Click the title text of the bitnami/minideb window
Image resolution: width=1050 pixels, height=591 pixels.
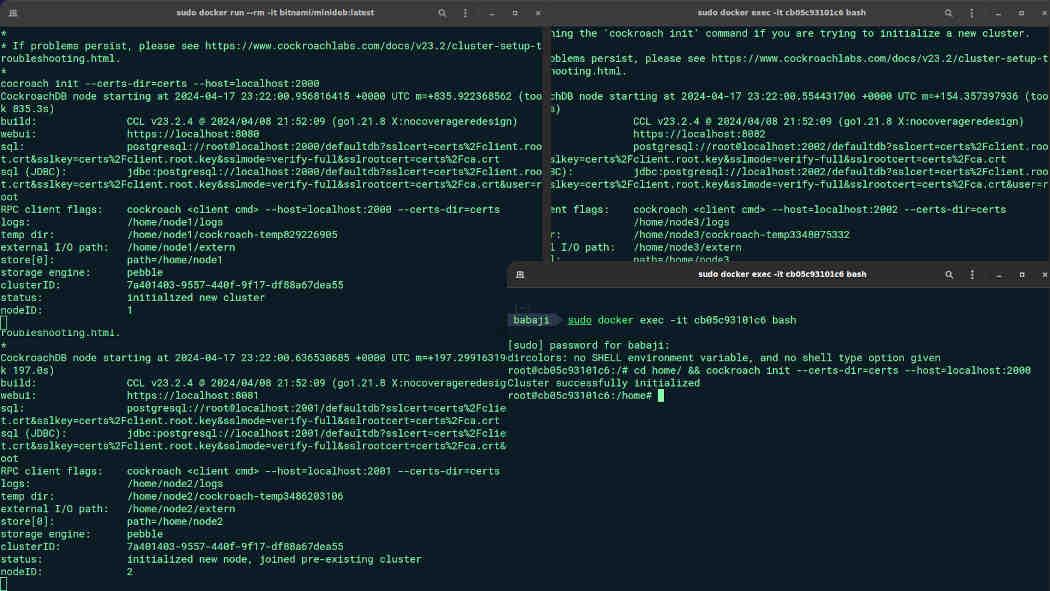pyautogui.click(x=275, y=13)
